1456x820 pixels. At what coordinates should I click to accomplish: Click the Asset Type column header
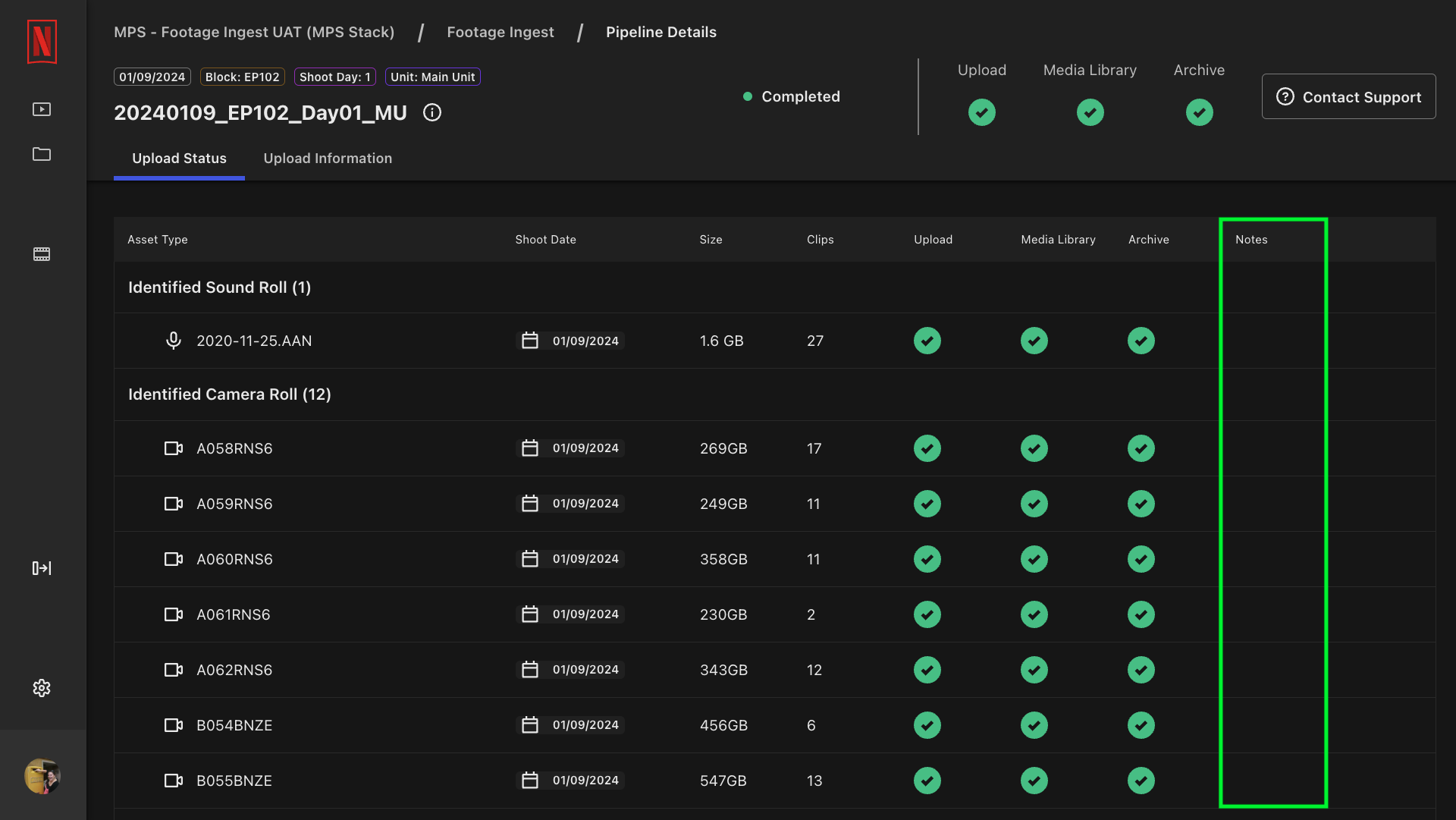pyautogui.click(x=158, y=240)
